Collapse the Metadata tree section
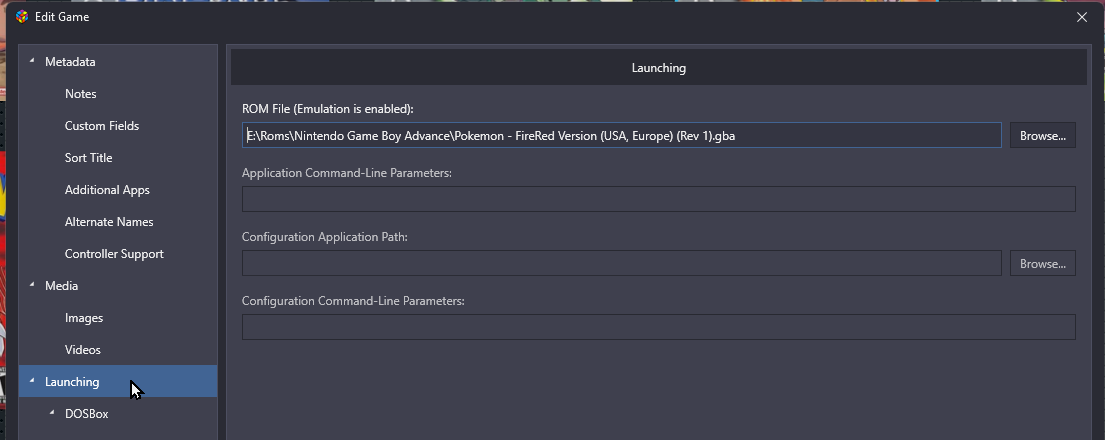The height and width of the screenshot is (440, 1105). [x=32, y=62]
